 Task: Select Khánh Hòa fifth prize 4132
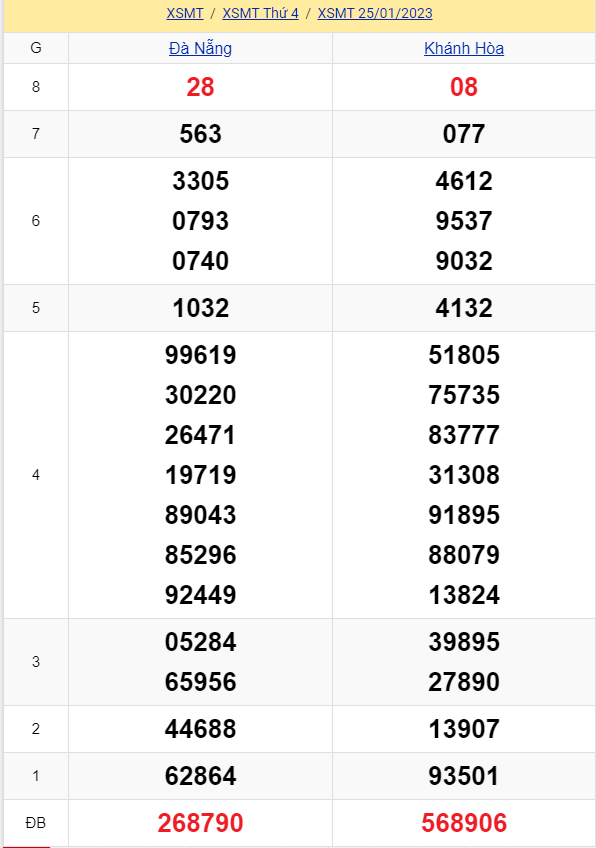464,308
